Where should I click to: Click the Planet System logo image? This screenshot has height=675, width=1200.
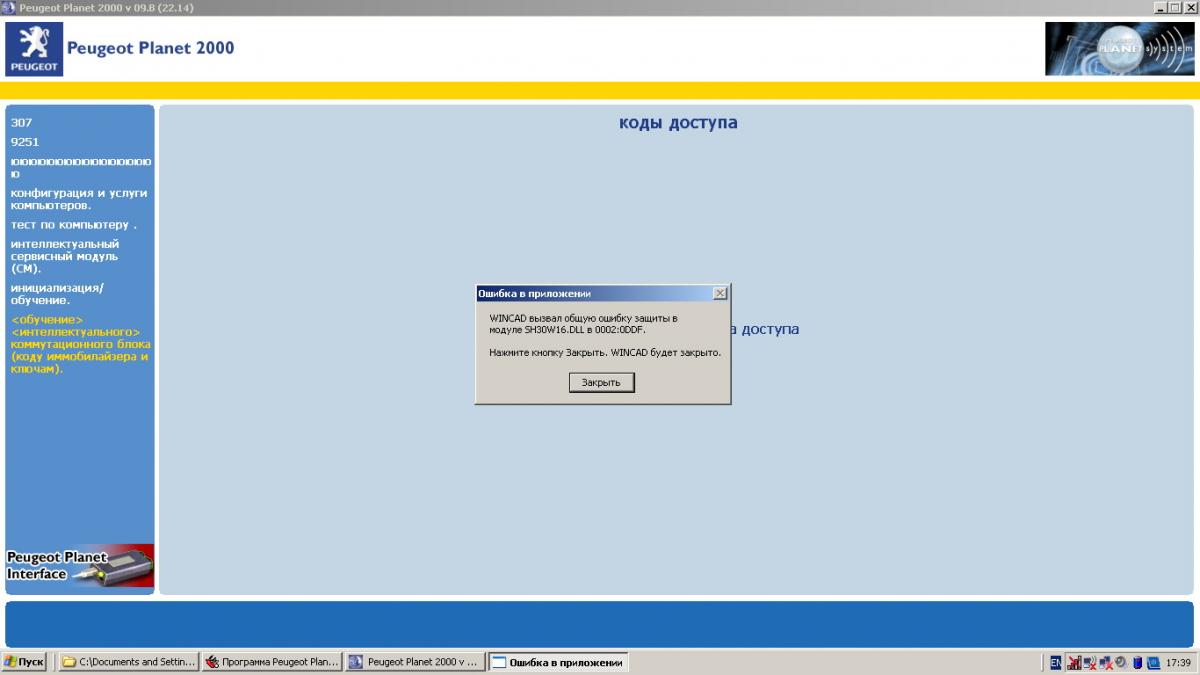(1119, 49)
